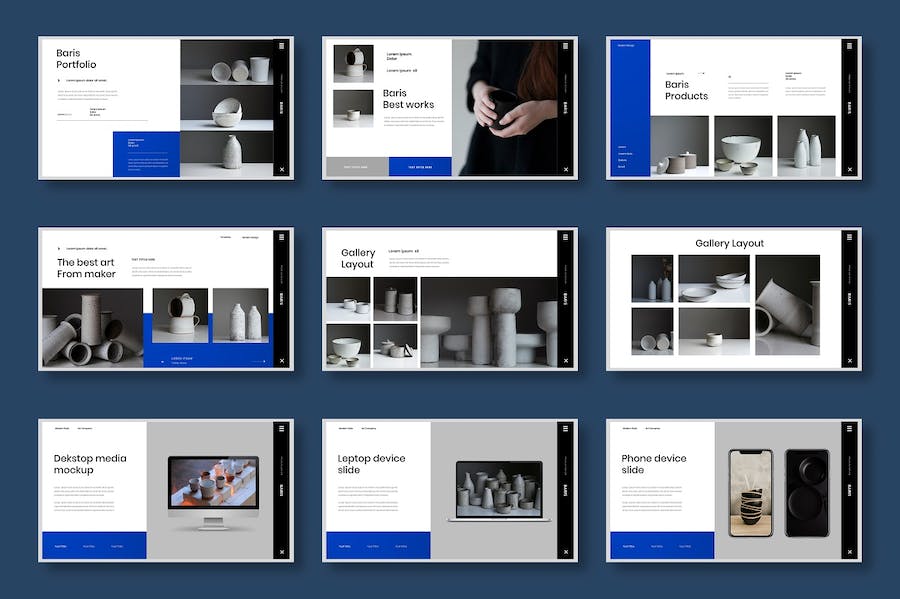Click blue sidebar panel on Baris Products slide
The height and width of the screenshot is (599, 900).
tap(630, 108)
